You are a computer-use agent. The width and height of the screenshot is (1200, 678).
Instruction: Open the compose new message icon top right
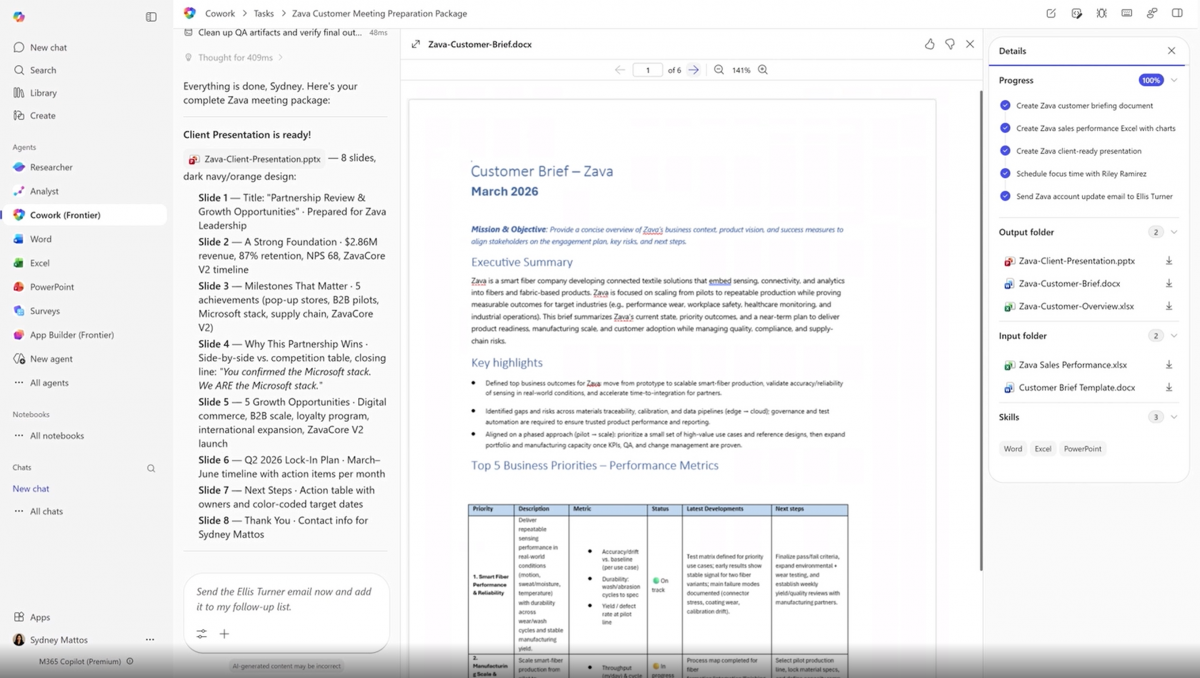click(1049, 12)
